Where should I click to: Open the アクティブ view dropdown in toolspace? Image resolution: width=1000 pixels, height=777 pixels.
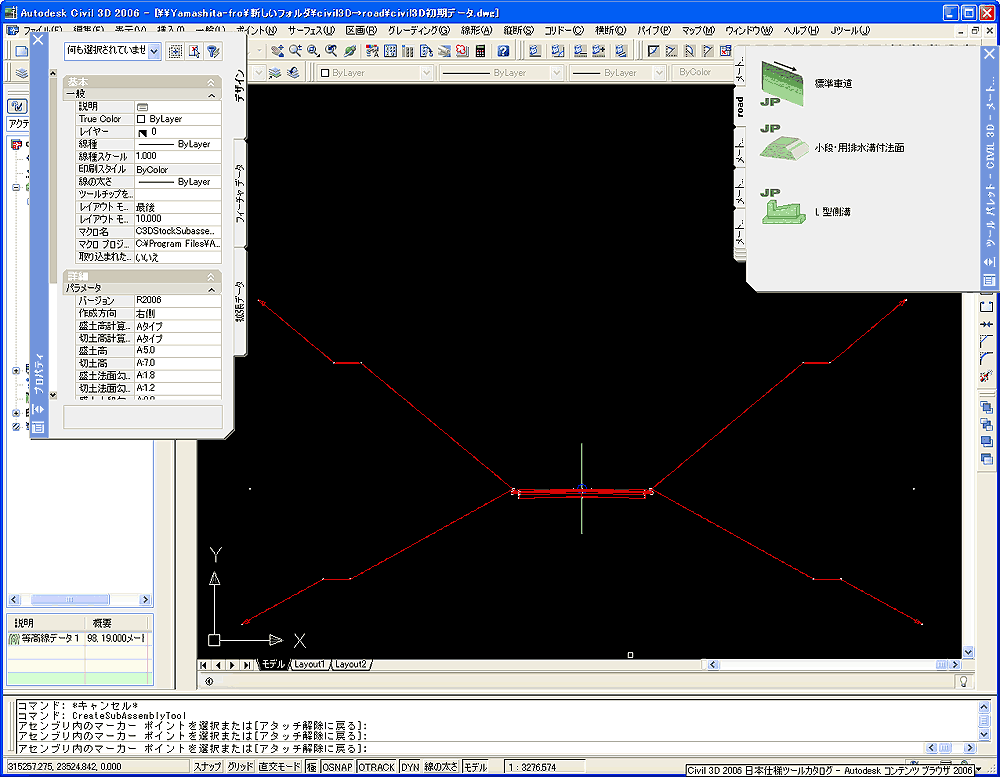(x=18, y=123)
